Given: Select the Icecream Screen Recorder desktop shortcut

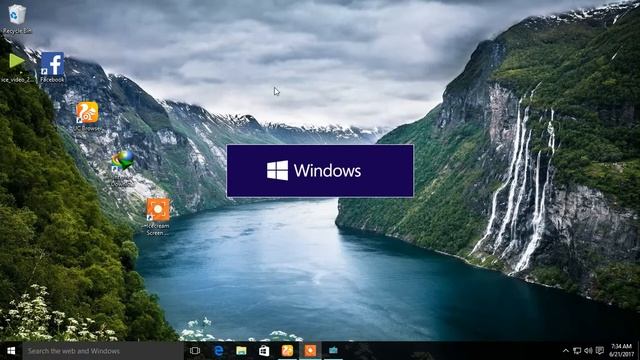Looking at the screenshot, I should (158, 217).
